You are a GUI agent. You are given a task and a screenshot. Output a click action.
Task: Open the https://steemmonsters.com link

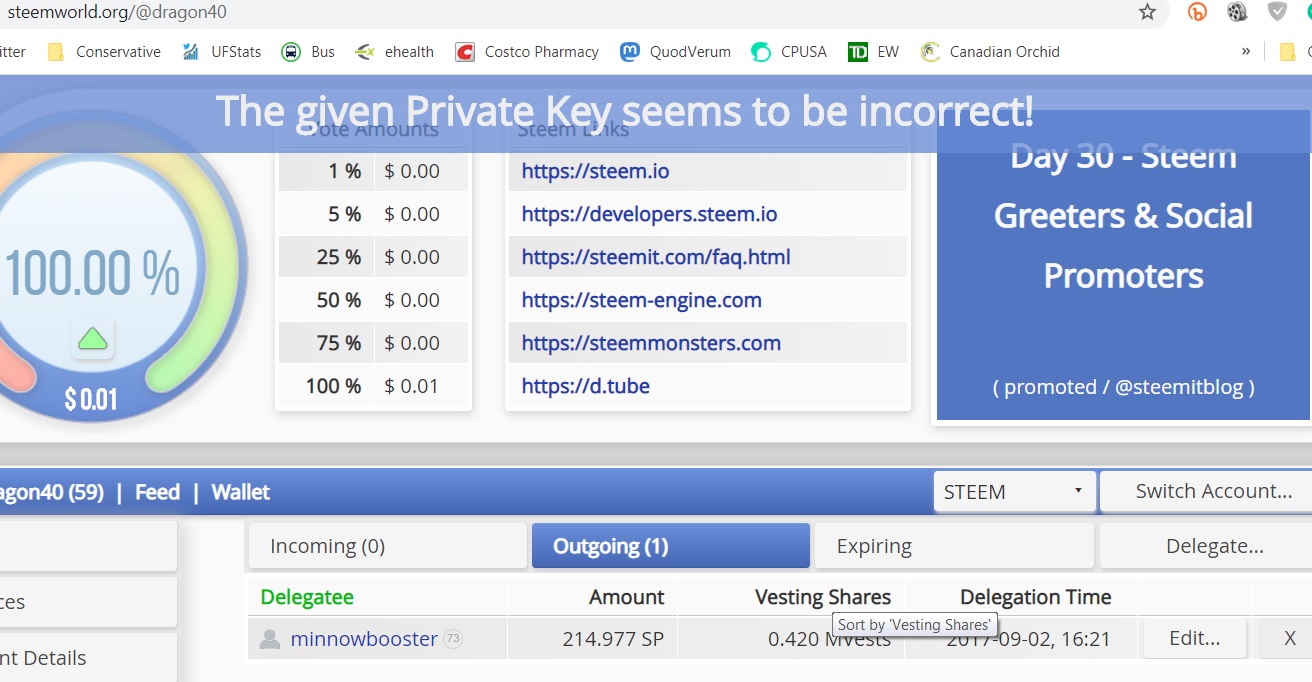(651, 343)
